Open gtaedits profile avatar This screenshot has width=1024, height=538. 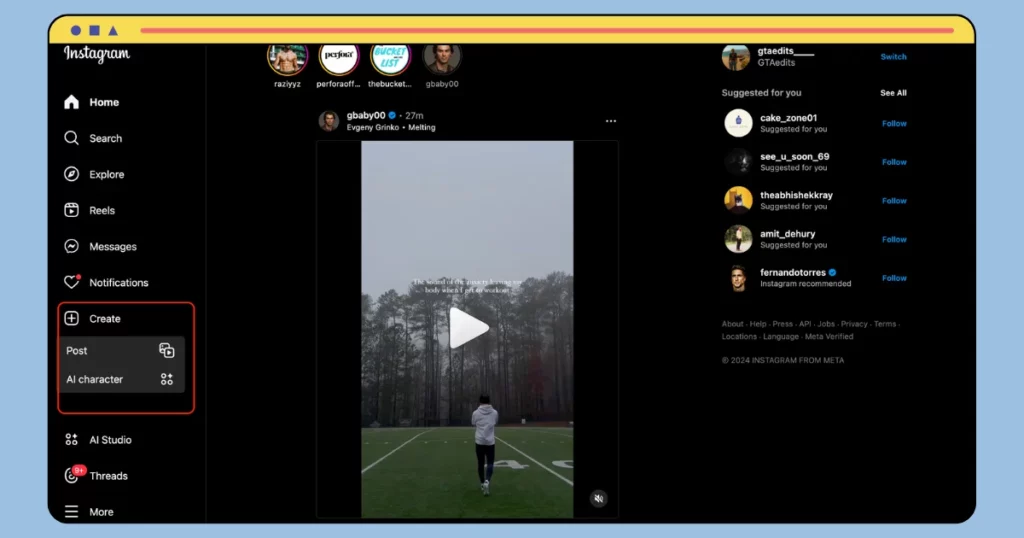736,57
